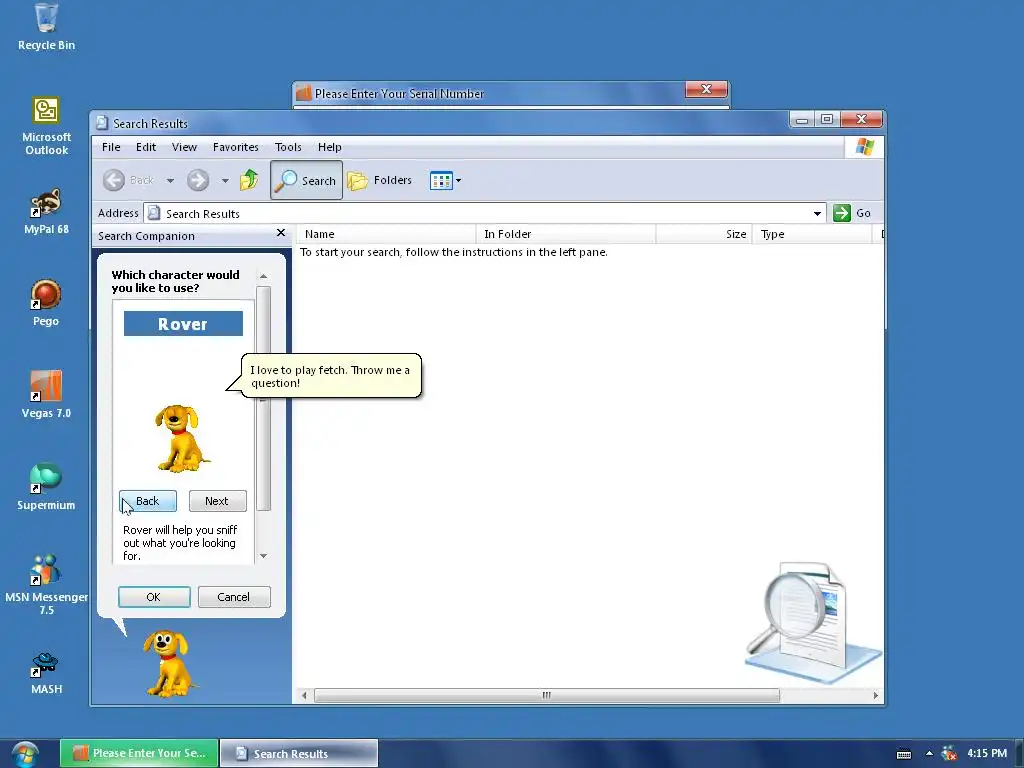Screen dimensions: 1024x768
Task: Click the Go label in address bar
Action: [x=863, y=213]
